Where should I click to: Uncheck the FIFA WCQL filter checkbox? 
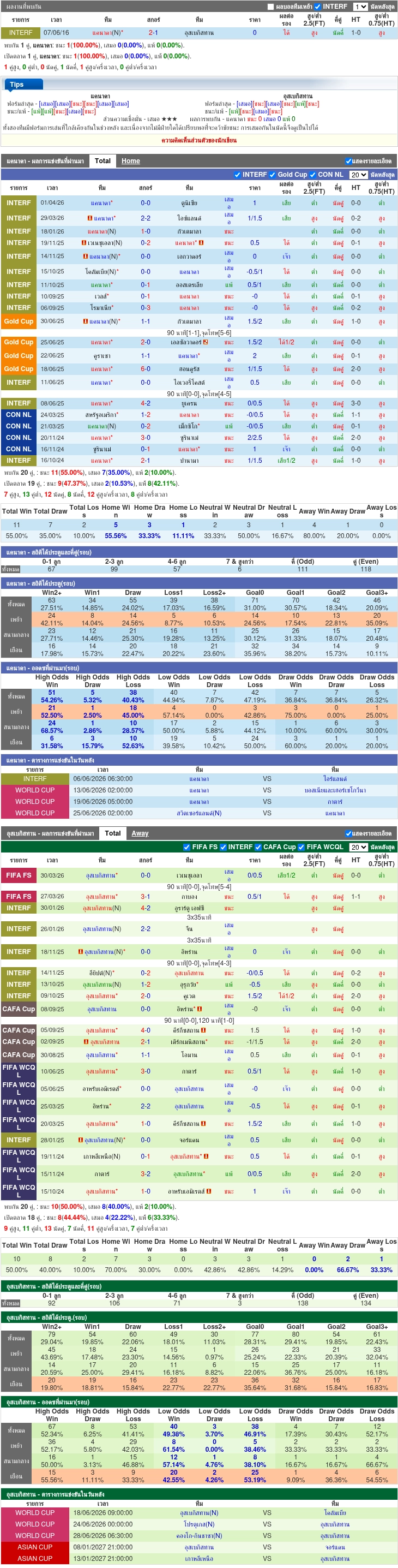pos(301,846)
